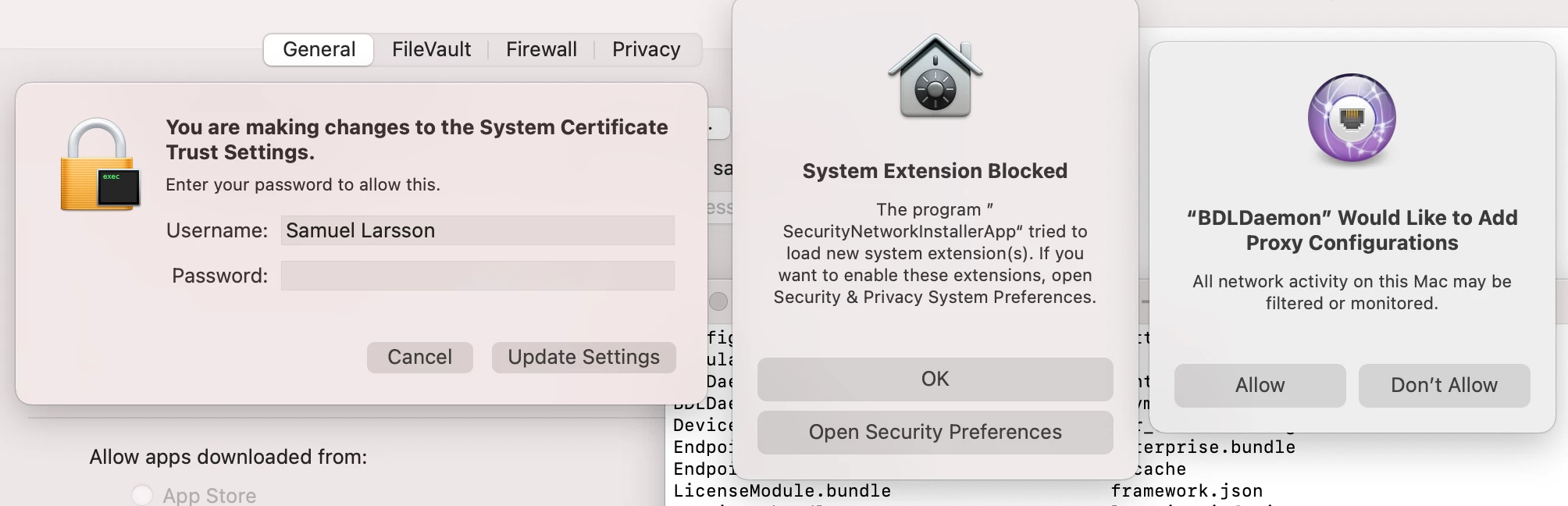Choose Don't Allow for BDLDaemon
This screenshot has width=1568, height=506.
coord(1444,385)
